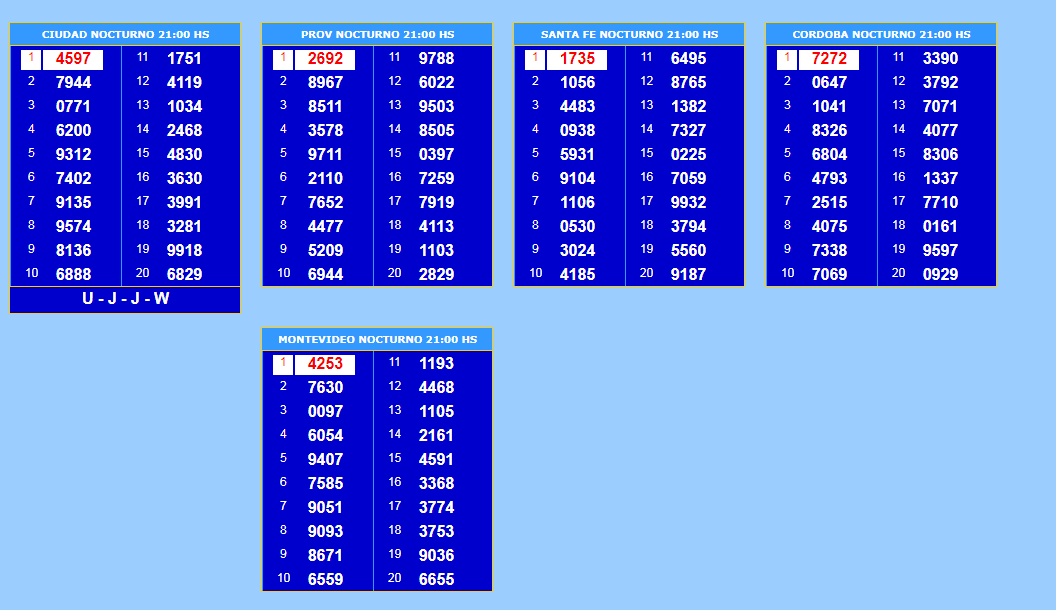The width and height of the screenshot is (1056, 610).
Task: Select the CORDOBA NOCTURNO 21:00 HS header
Action: (x=881, y=34)
